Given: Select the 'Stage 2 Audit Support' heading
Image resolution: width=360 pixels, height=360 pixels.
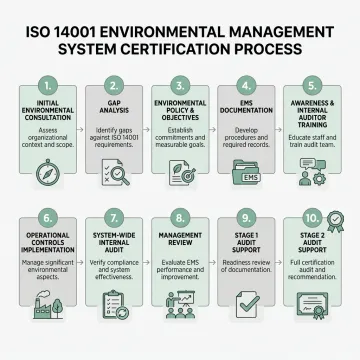Looking at the screenshot, I should coord(312,242).
